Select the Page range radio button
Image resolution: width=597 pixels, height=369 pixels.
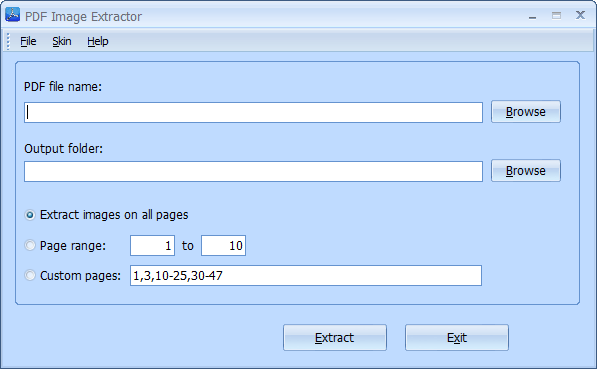(x=30, y=245)
